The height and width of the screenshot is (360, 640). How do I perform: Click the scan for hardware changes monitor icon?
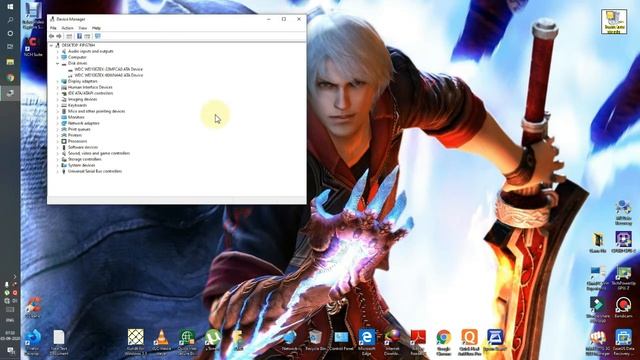[x=98, y=36]
